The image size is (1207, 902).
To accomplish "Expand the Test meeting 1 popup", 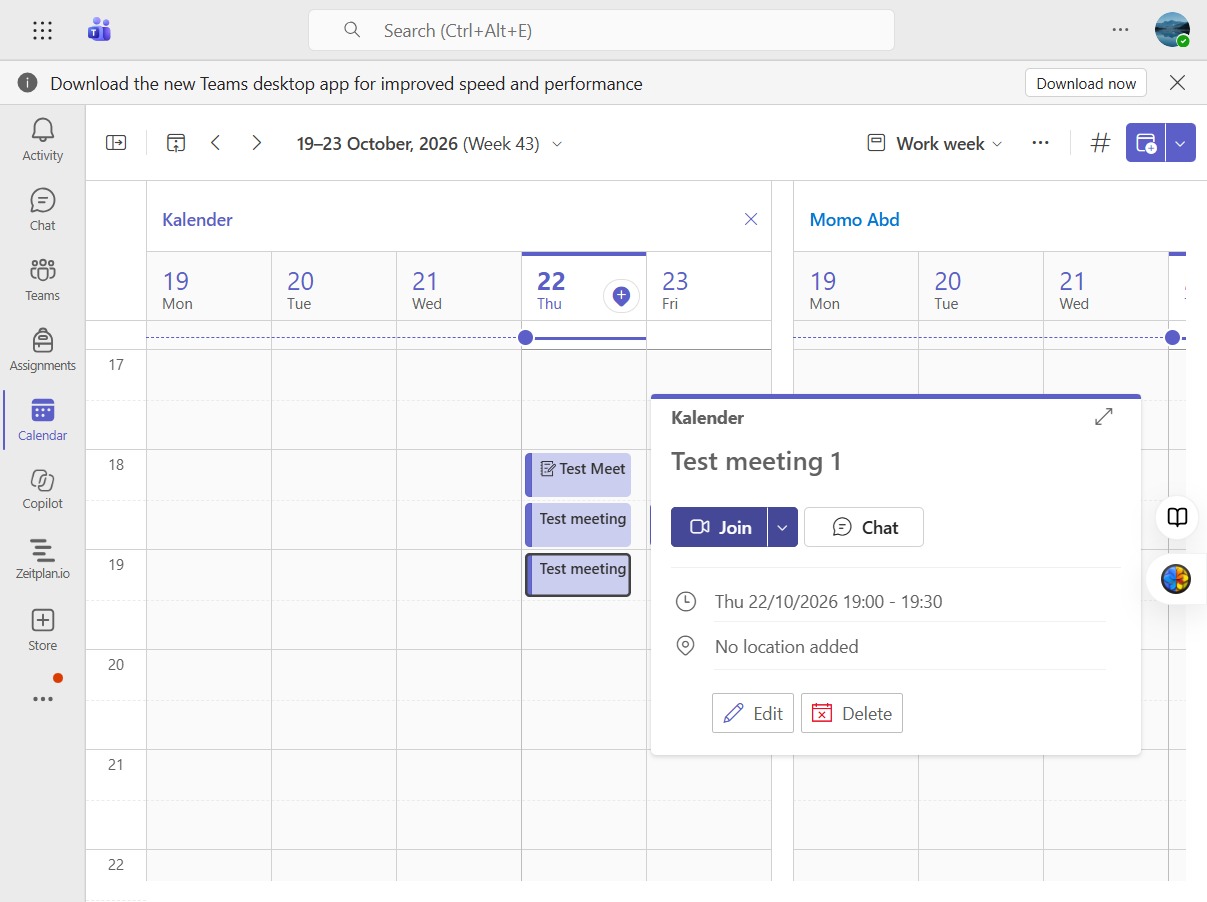I will [x=1104, y=417].
